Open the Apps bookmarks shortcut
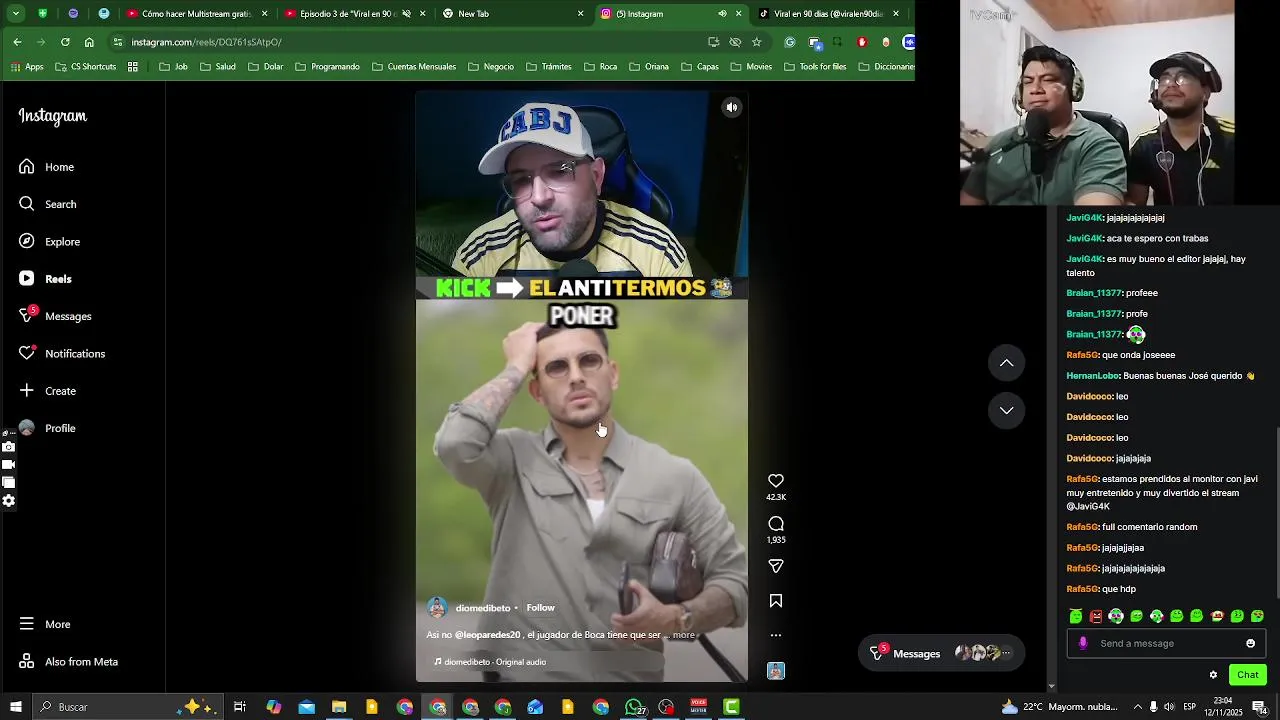Image resolution: width=1280 pixels, height=720 pixels. (27, 67)
